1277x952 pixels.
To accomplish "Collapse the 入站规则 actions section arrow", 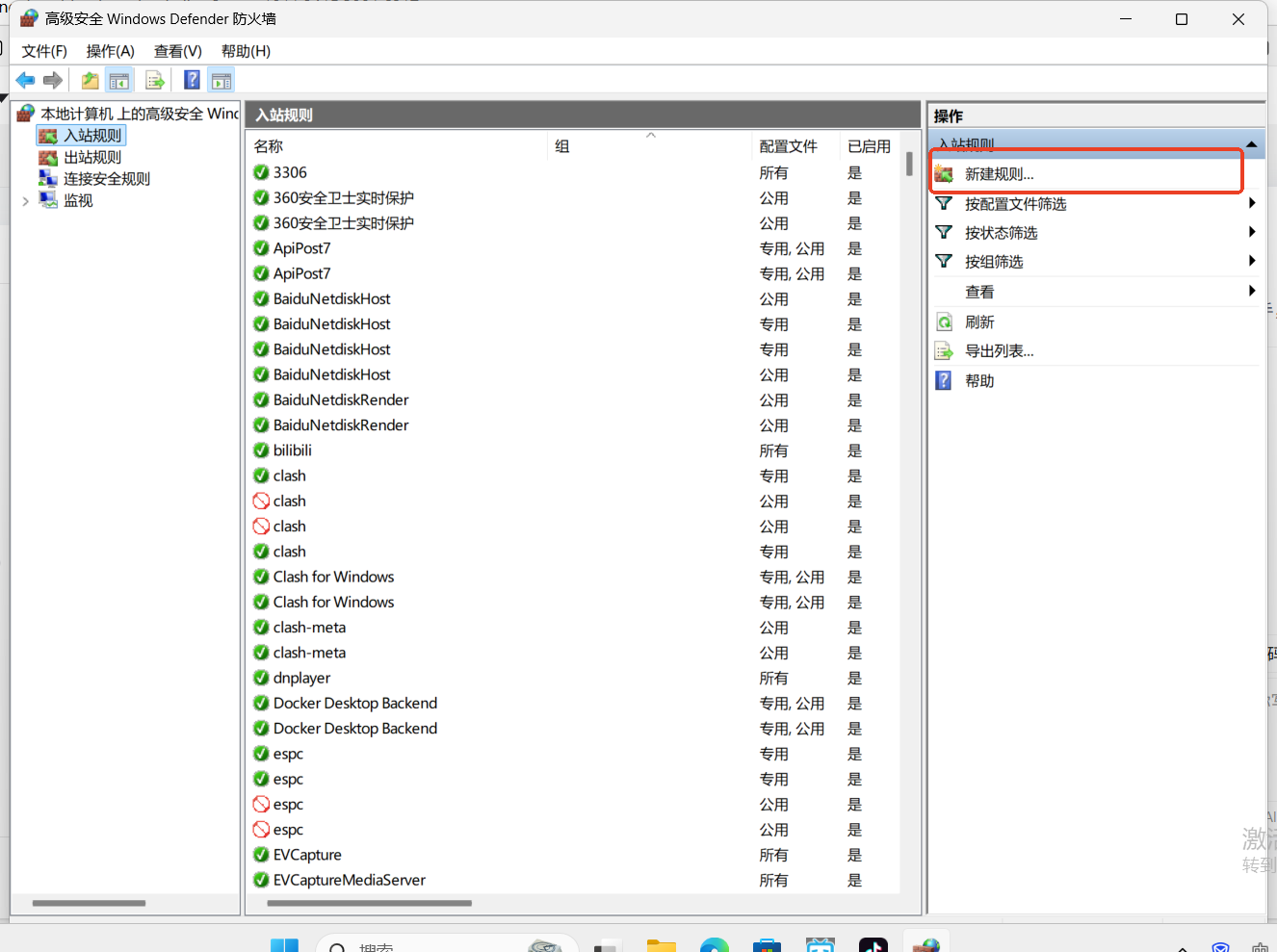I will click(1251, 144).
